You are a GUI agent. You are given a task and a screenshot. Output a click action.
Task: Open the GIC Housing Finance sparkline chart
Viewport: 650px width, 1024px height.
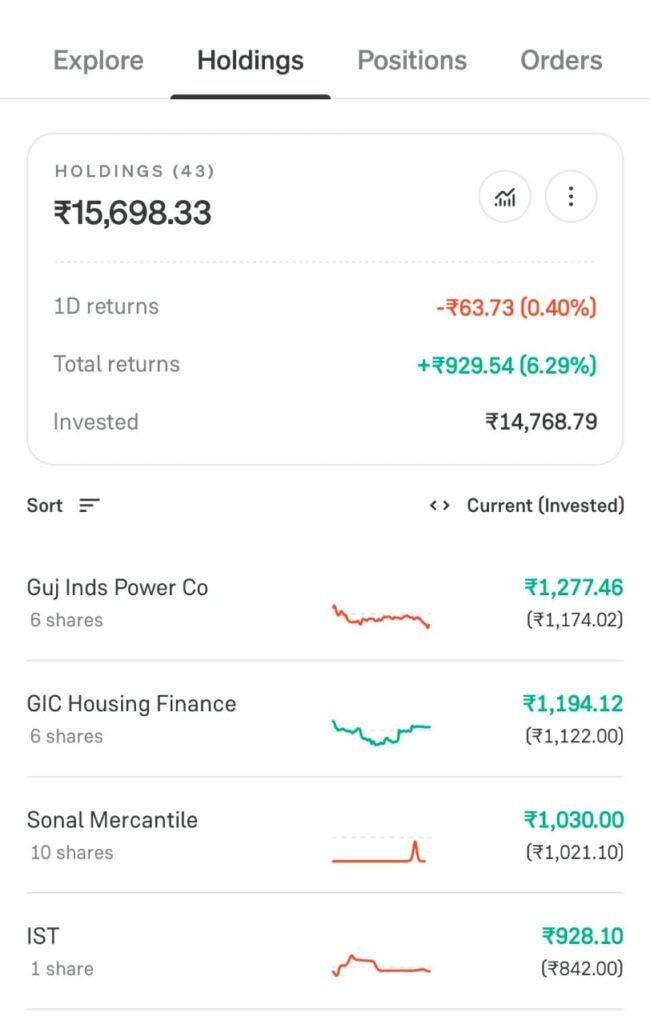(381, 732)
